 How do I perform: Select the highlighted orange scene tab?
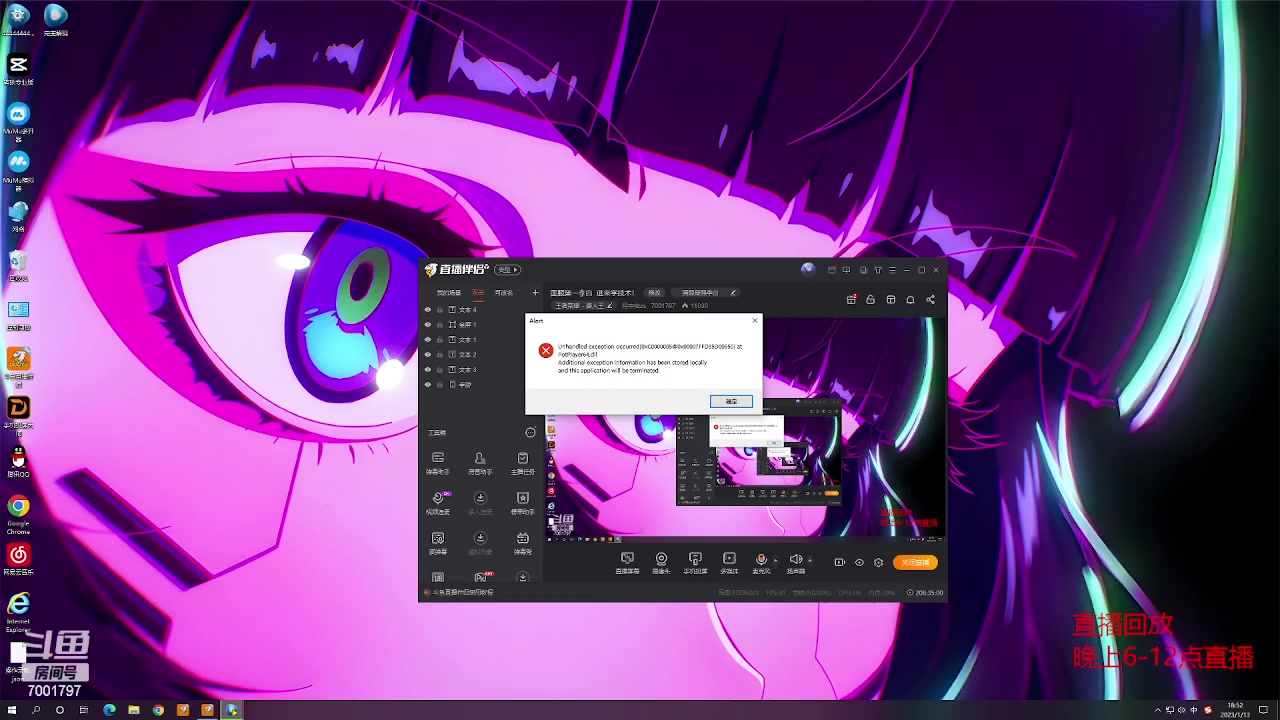pos(478,293)
